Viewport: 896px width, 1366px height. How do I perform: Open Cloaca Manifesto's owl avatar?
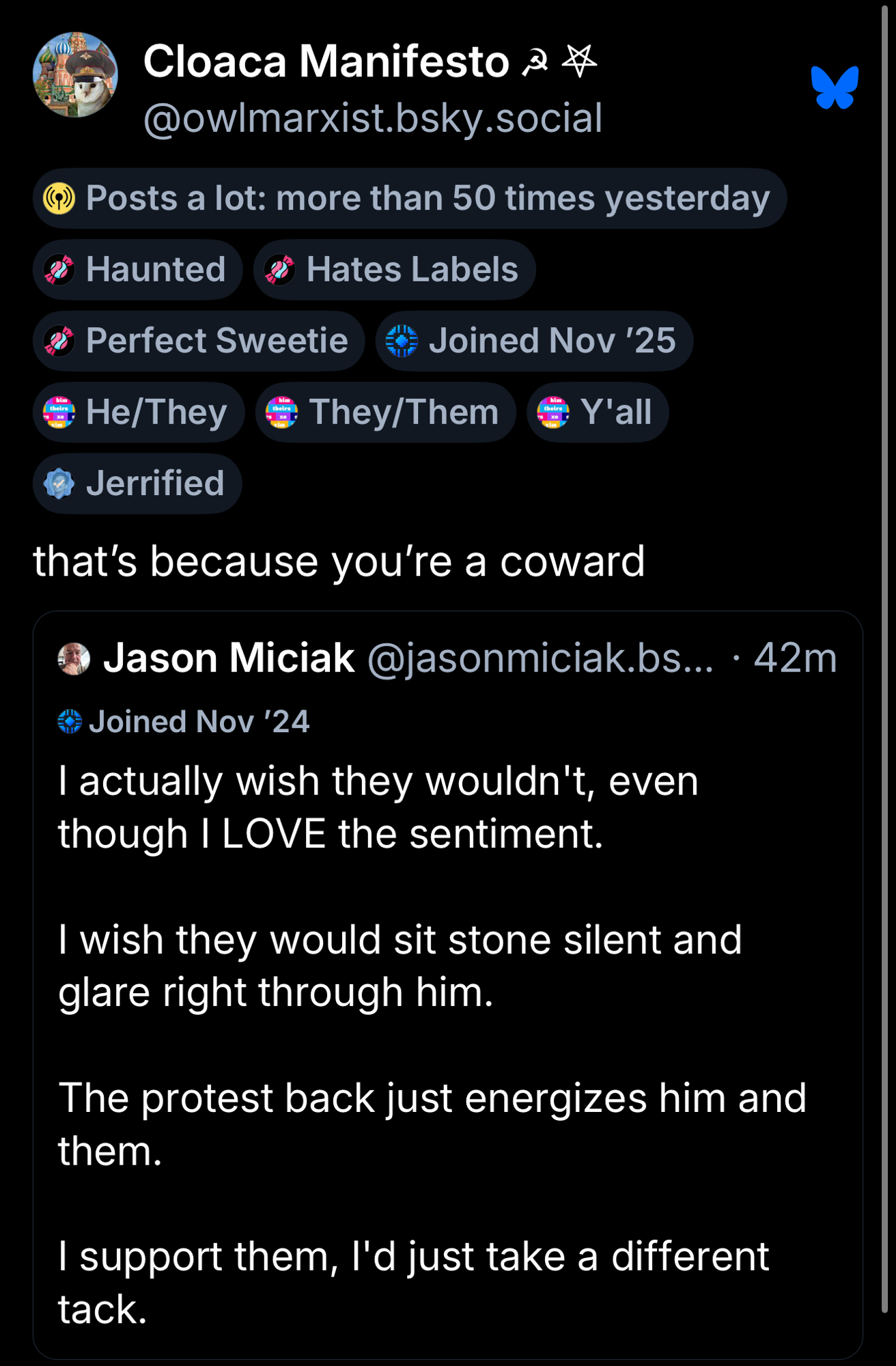point(76,75)
